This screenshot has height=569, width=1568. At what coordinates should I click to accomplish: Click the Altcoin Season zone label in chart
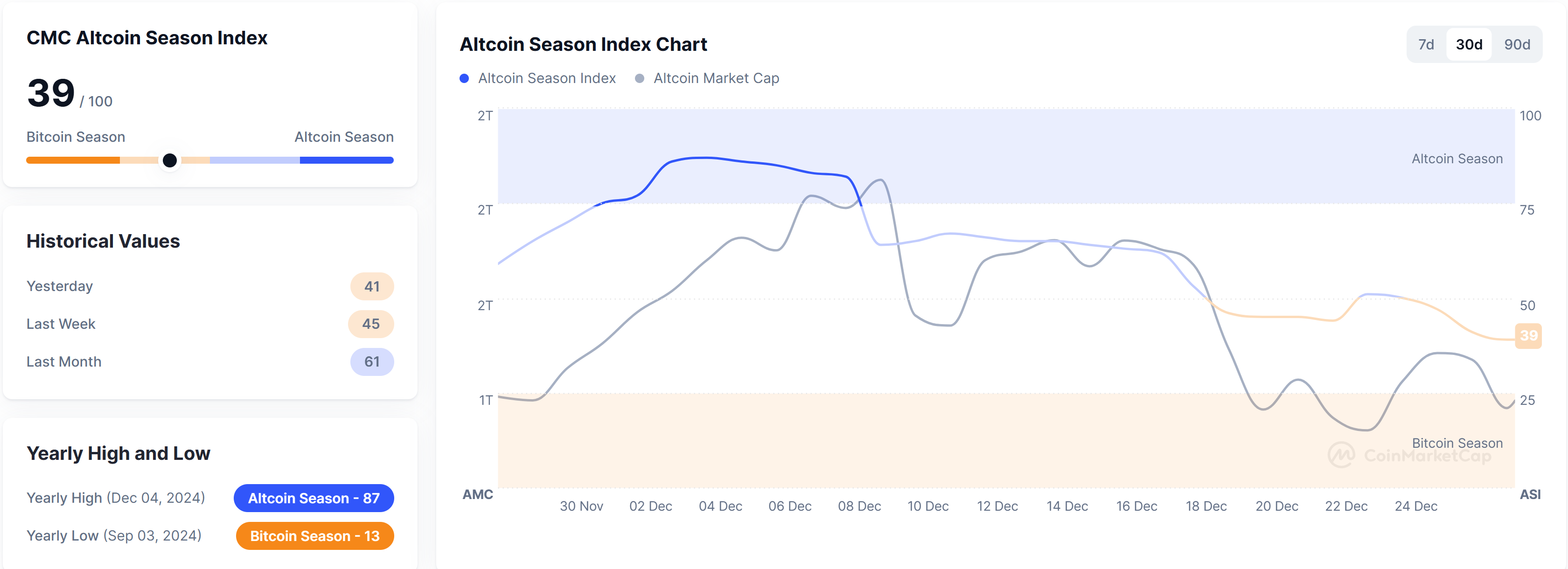(1456, 159)
